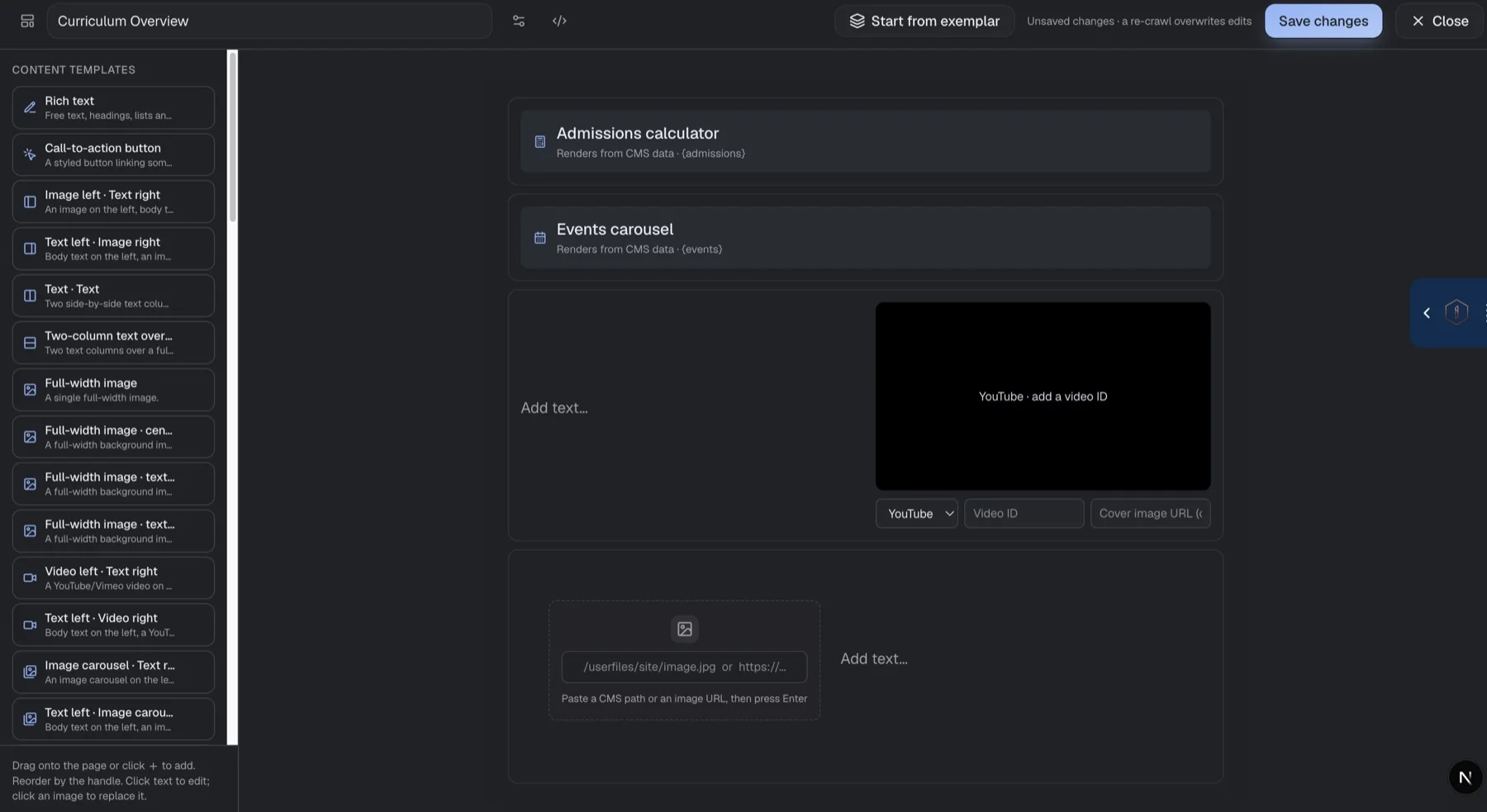Click Add text… beside the image placeholder
Image resolution: width=1487 pixels, height=812 pixels.
tap(874, 659)
